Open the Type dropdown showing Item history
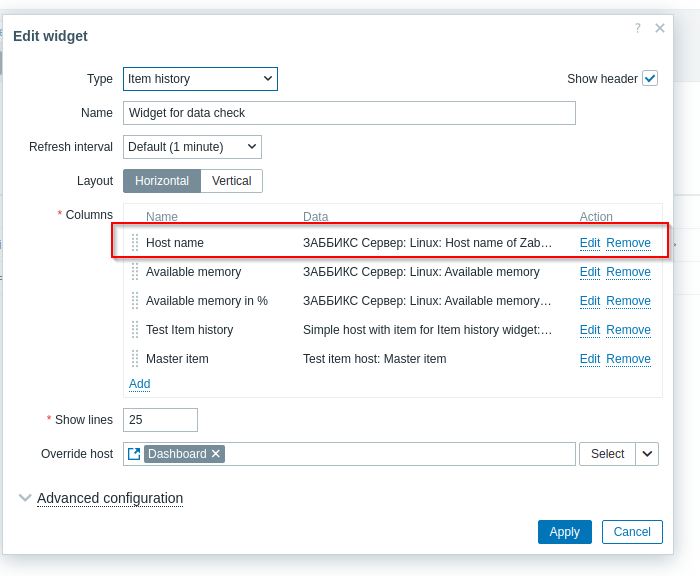This screenshot has width=700, height=576. (200, 79)
